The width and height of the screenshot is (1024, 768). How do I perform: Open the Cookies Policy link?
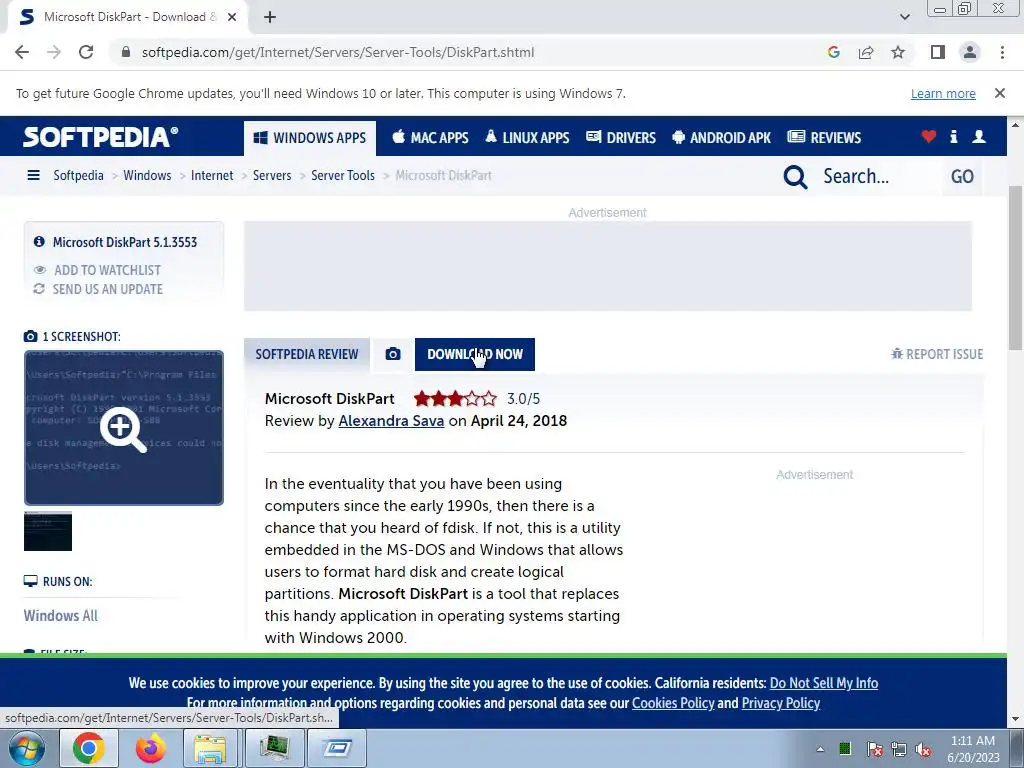(673, 703)
